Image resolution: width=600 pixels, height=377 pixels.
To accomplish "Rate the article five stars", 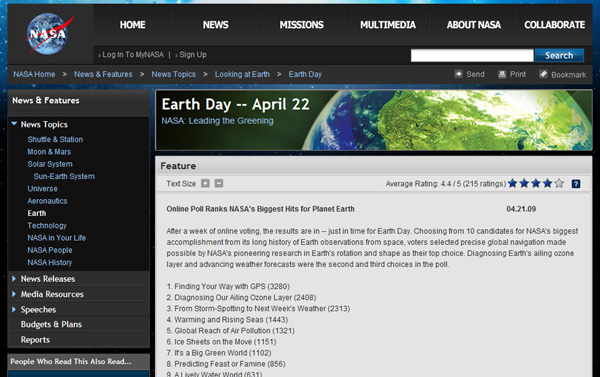I will point(559,183).
